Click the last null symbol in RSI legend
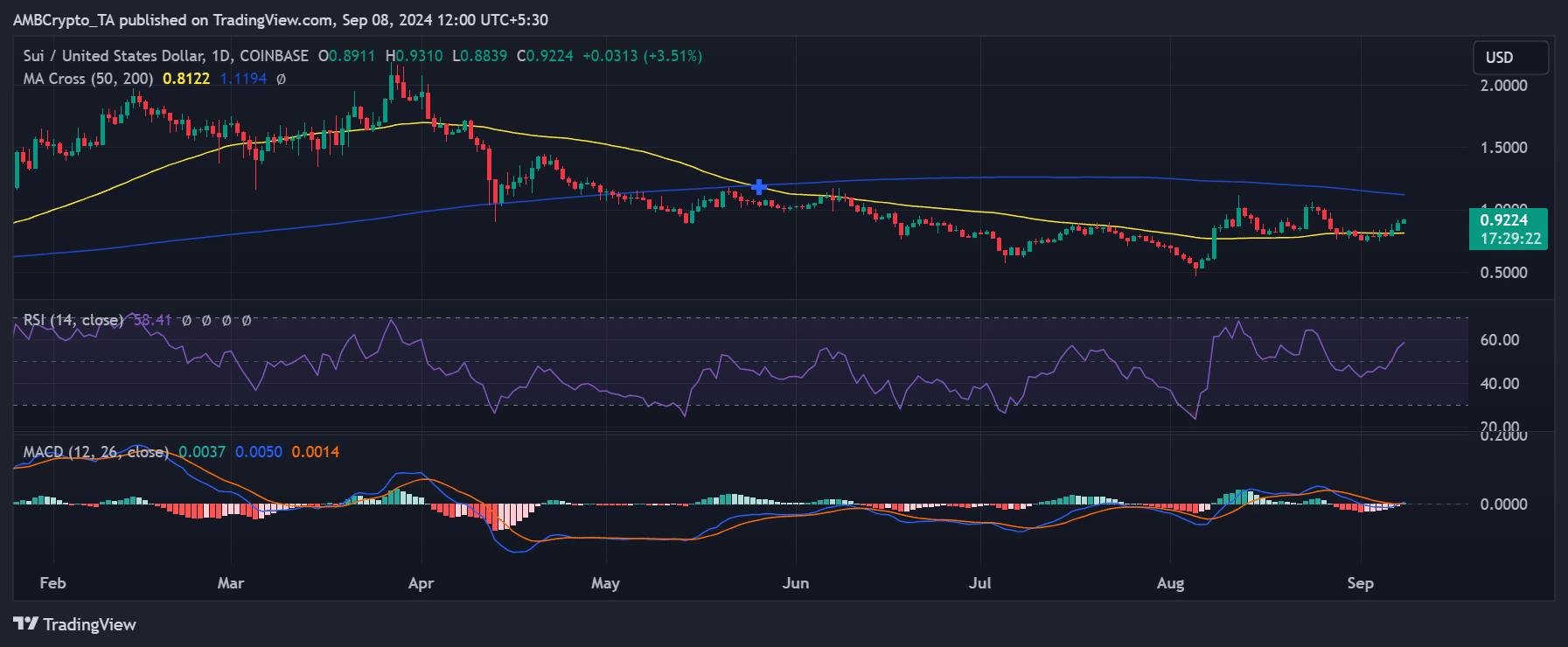 tap(247, 321)
